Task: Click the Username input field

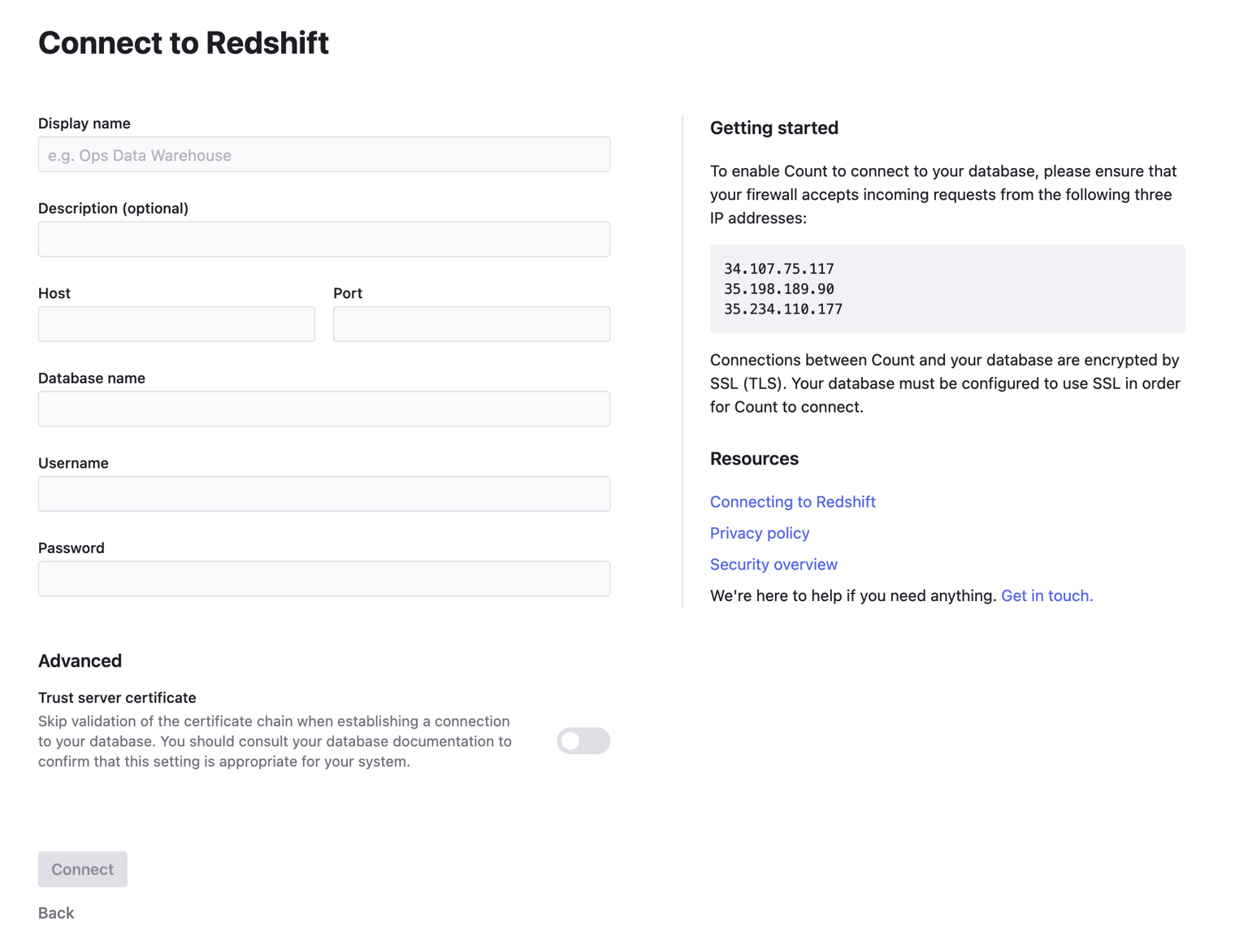Action: [x=324, y=494]
